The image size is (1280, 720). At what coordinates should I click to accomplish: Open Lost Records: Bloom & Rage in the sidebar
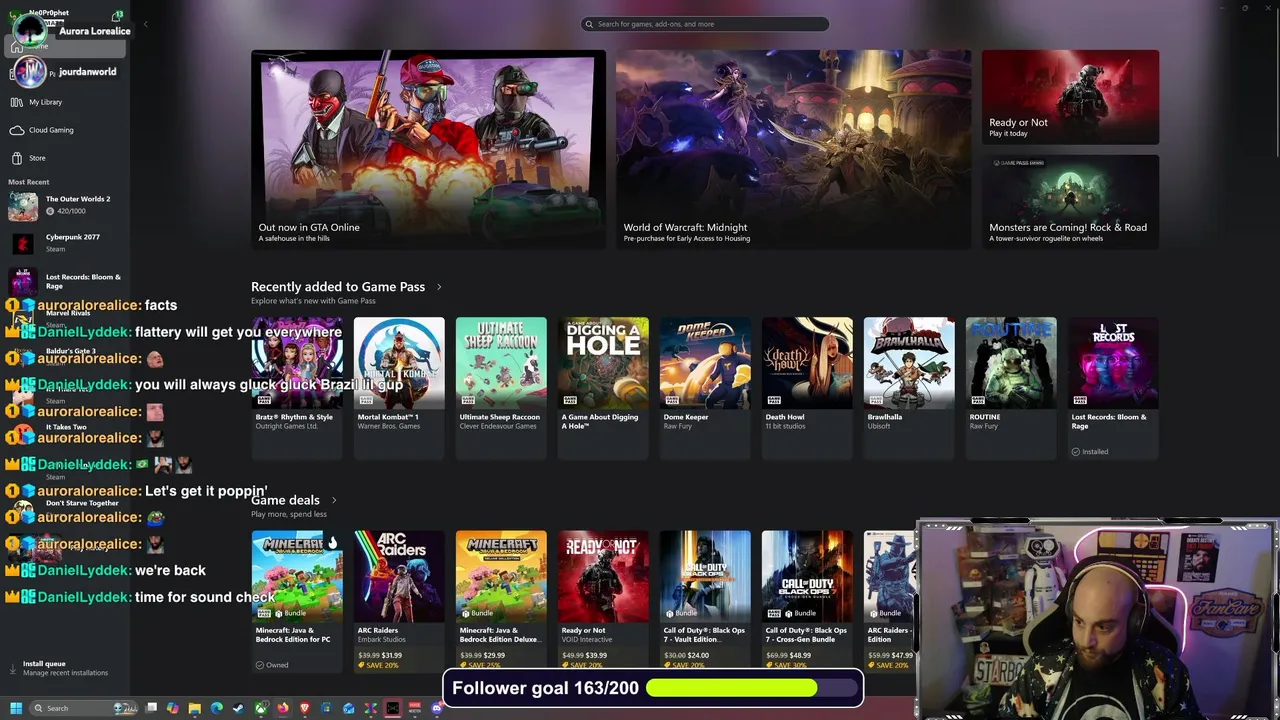66,282
